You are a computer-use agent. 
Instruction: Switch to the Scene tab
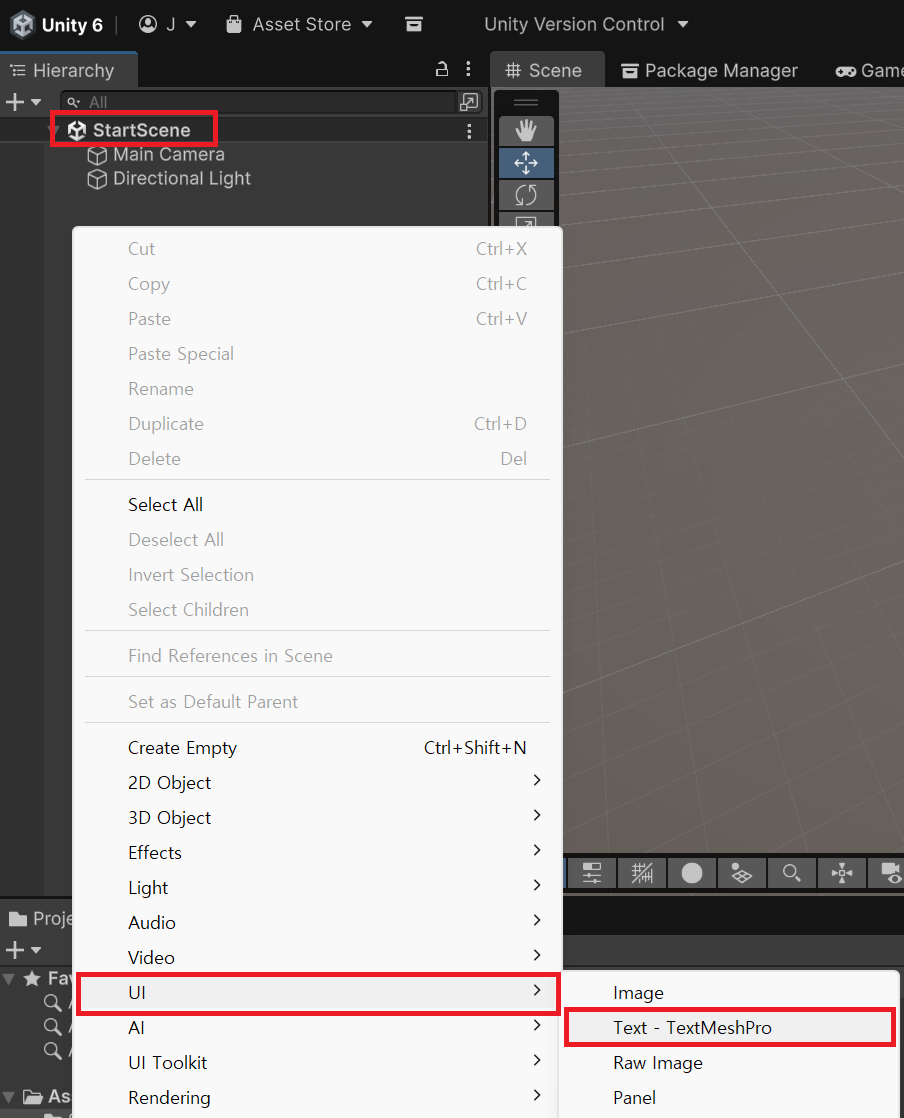547,71
